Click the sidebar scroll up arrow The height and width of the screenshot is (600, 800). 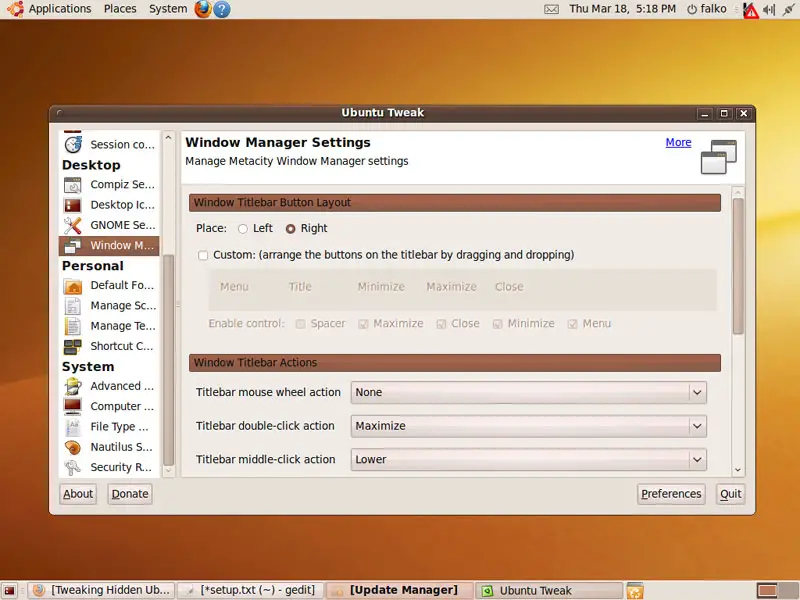coord(169,137)
